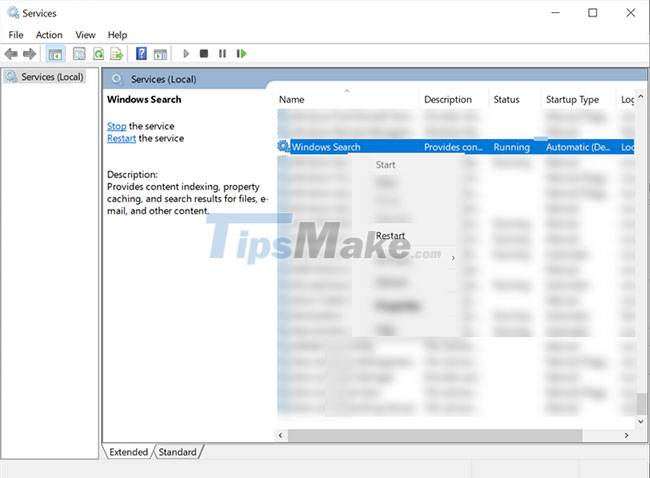This screenshot has width=650, height=478.
Task: Open the Help menu
Action: pos(117,35)
